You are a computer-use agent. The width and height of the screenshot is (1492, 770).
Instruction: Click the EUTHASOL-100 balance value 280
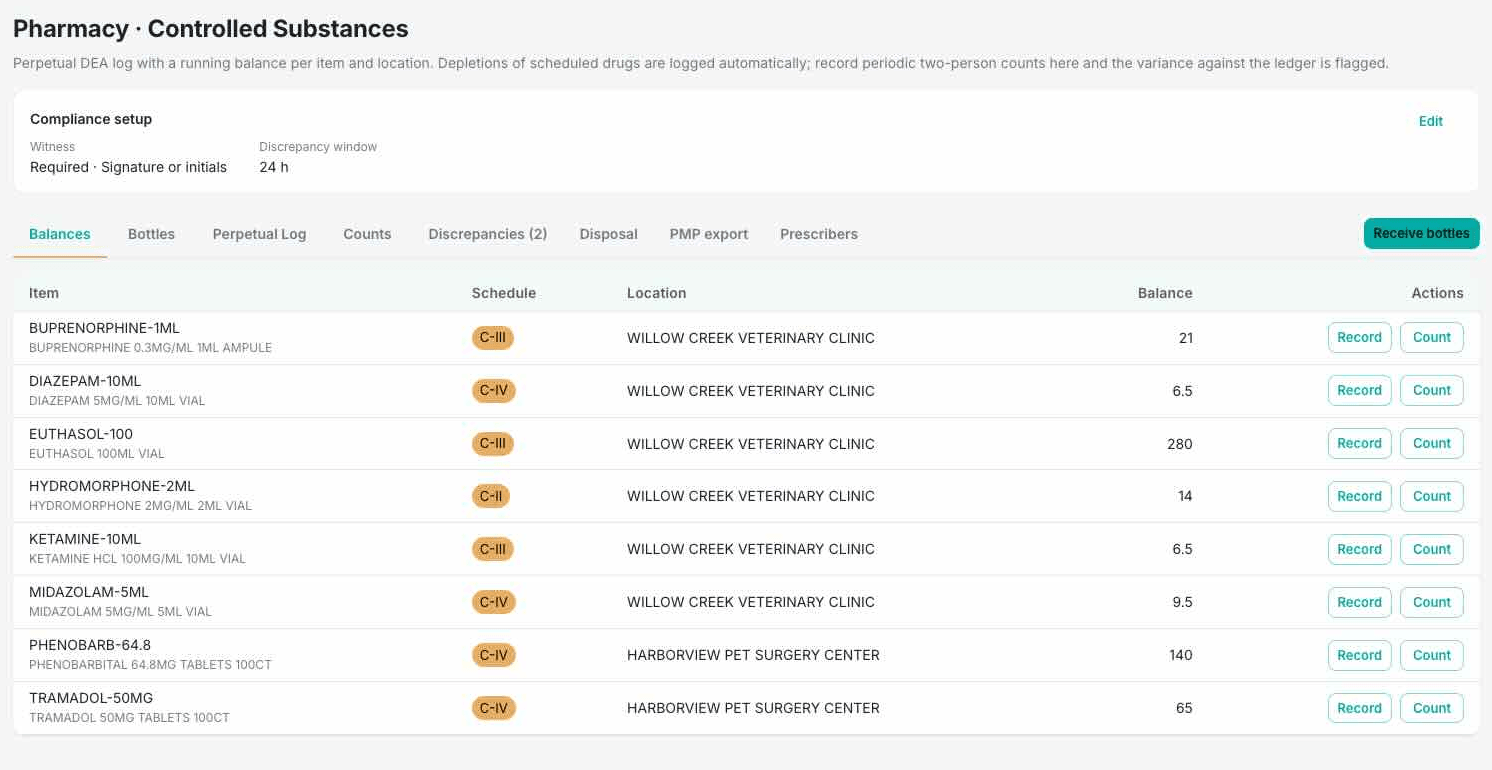pyautogui.click(x=1180, y=443)
